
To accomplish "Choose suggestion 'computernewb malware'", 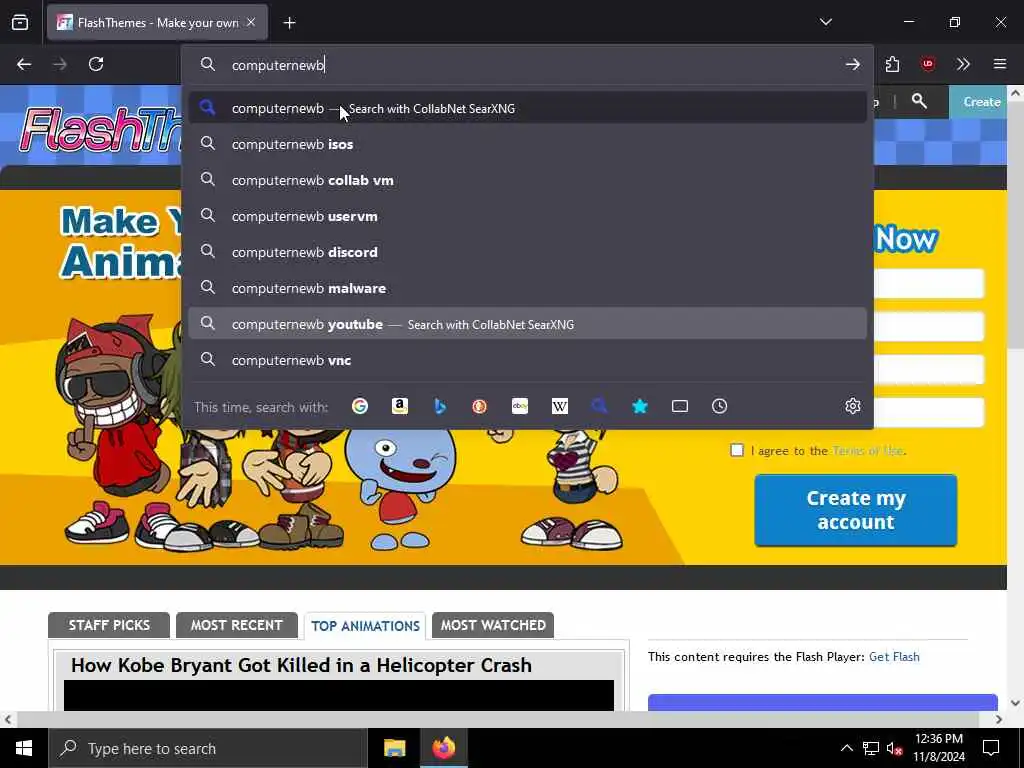I will click(x=528, y=287).
